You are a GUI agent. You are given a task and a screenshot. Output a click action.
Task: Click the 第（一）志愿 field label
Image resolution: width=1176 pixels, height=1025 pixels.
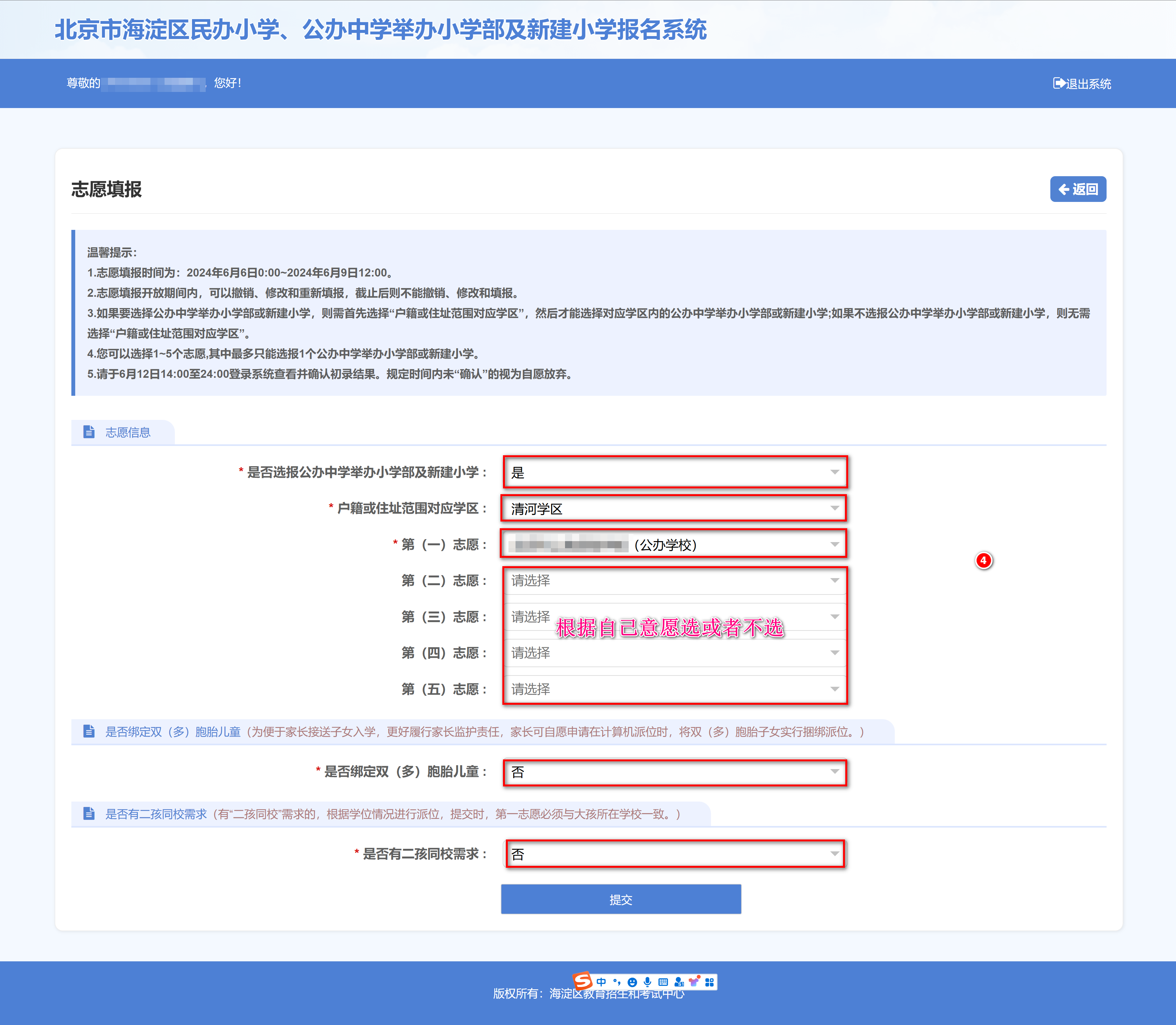point(444,545)
